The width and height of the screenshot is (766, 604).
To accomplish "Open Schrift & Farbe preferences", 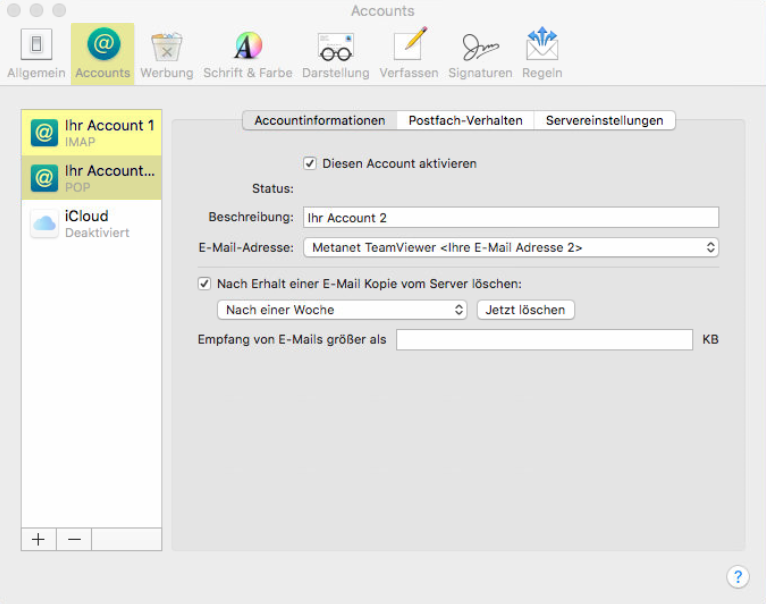I will coord(247,54).
